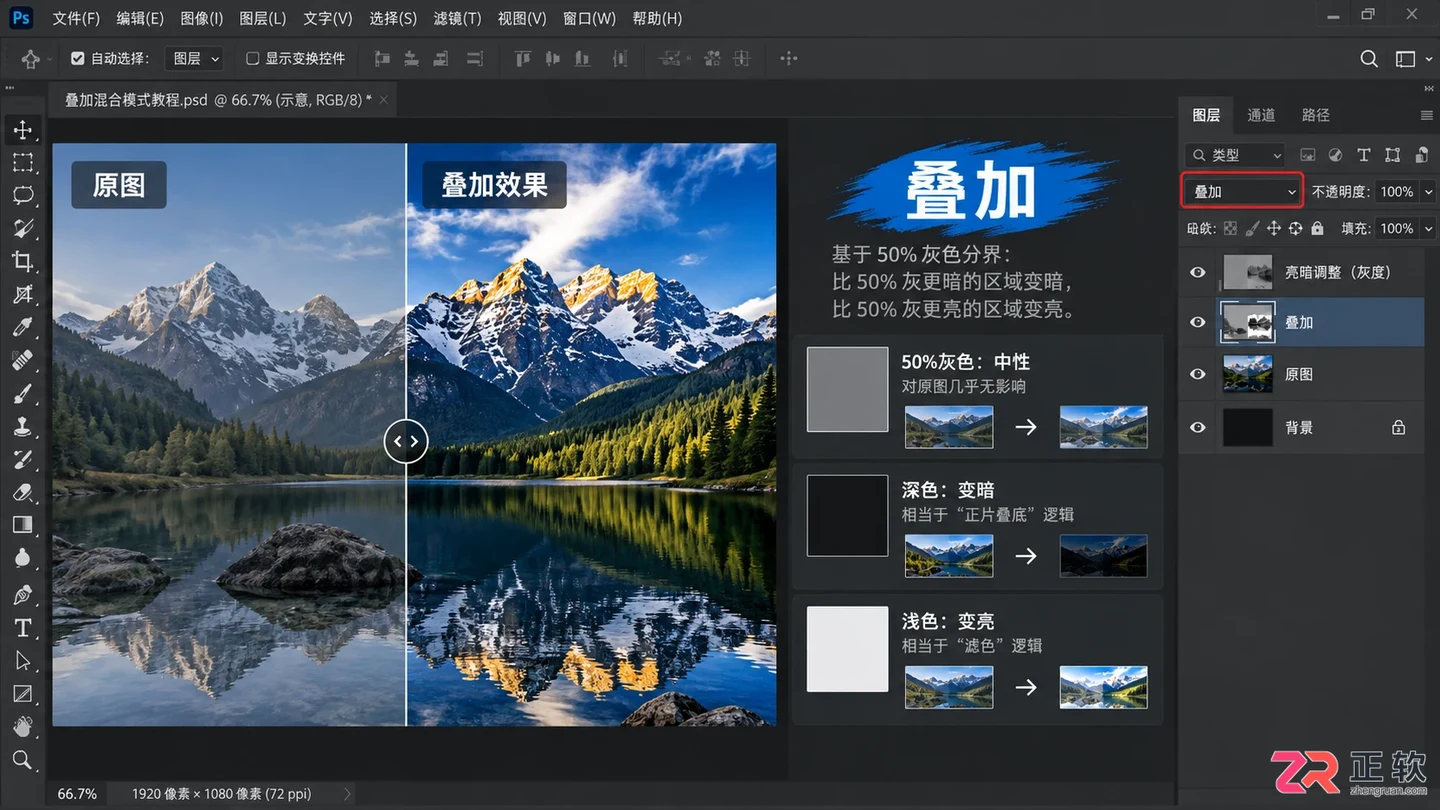The width and height of the screenshot is (1440, 810).
Task: Select the Pen tool
Action: pyautogui.click(x=22, y=595)
